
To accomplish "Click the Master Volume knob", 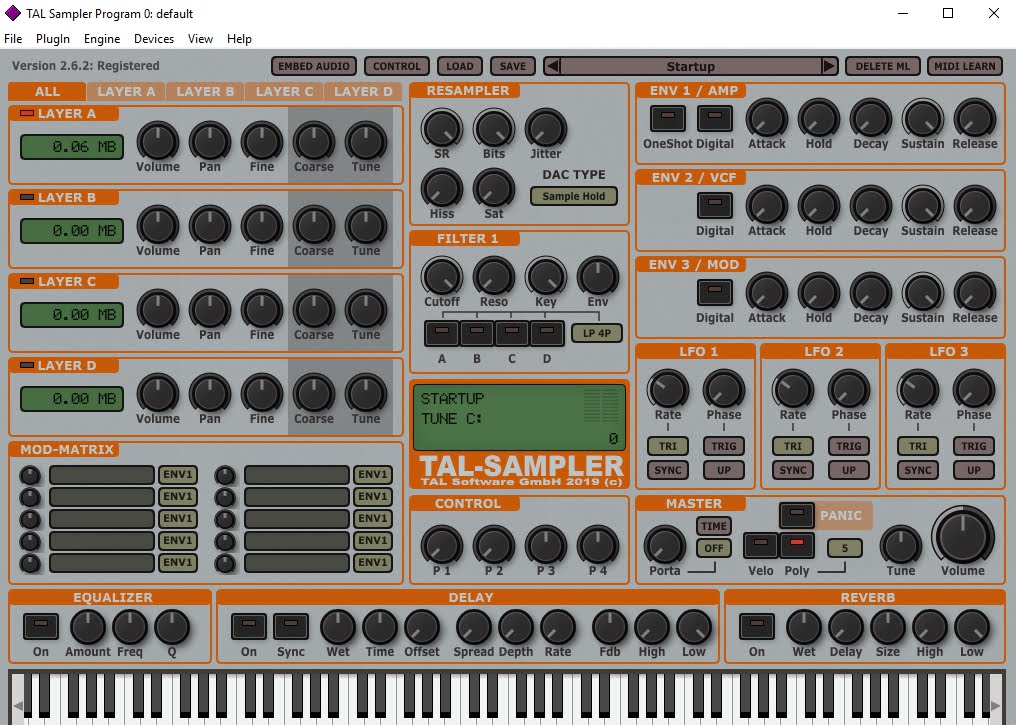I will pos(963,536).
